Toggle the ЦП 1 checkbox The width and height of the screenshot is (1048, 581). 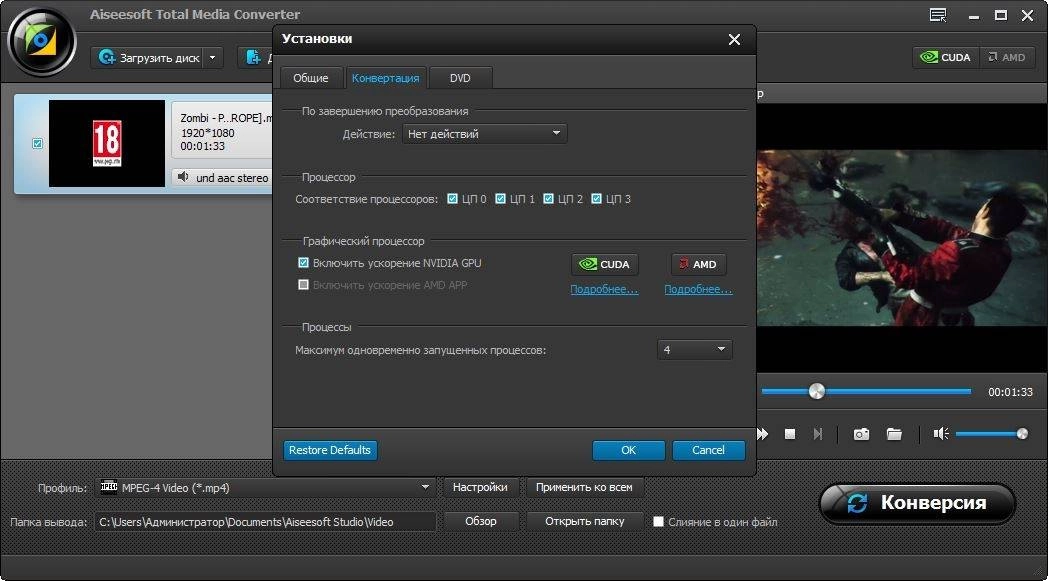501,199
